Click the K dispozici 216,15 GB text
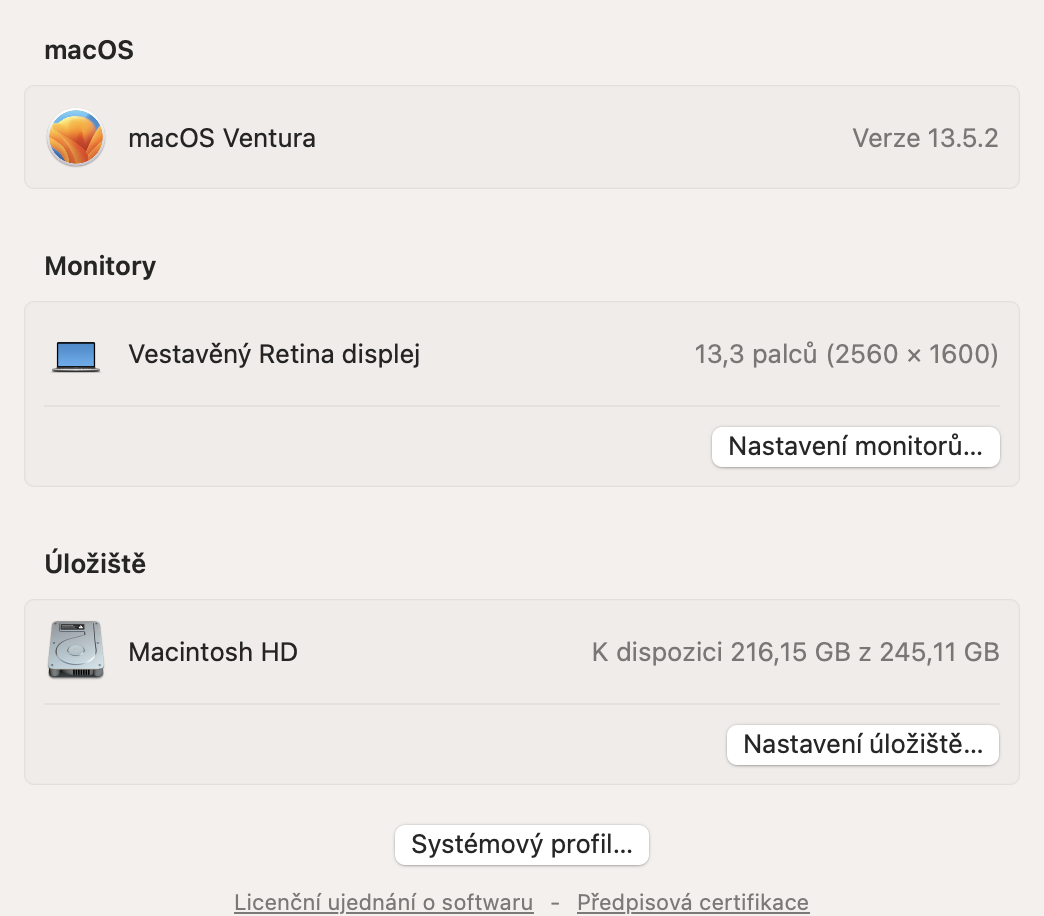The width and height of the screenshot is (1044, 916). (795, 653)
